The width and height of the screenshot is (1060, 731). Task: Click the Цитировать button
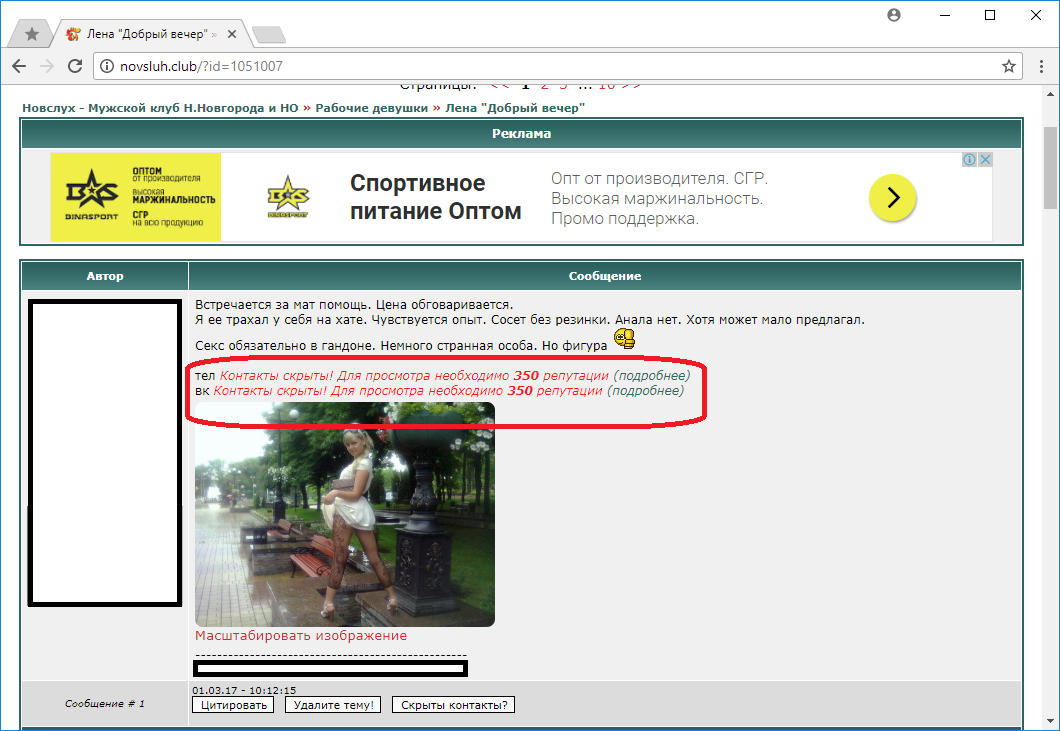click(x=232, y=705)
